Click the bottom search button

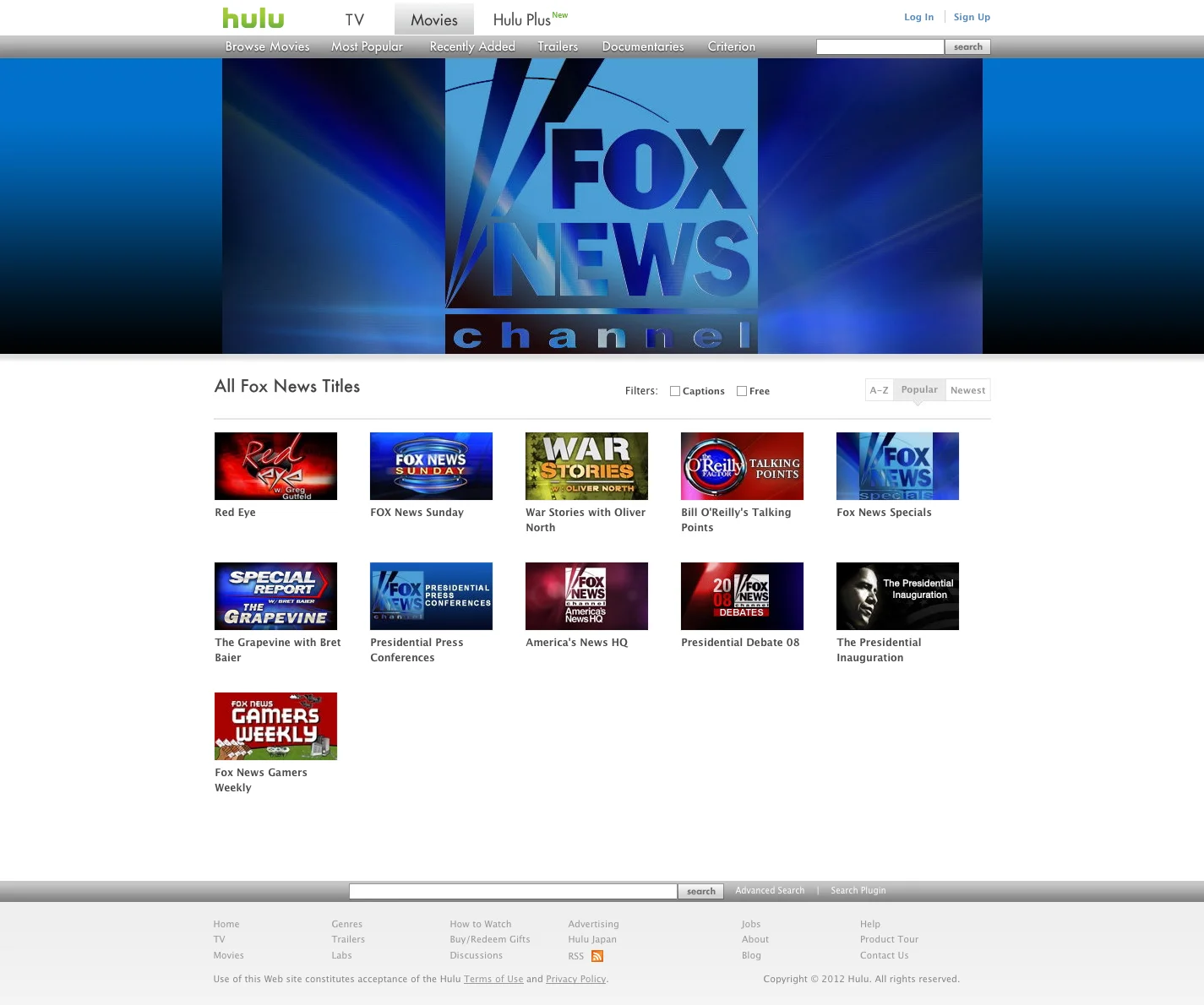click(700, 891)
